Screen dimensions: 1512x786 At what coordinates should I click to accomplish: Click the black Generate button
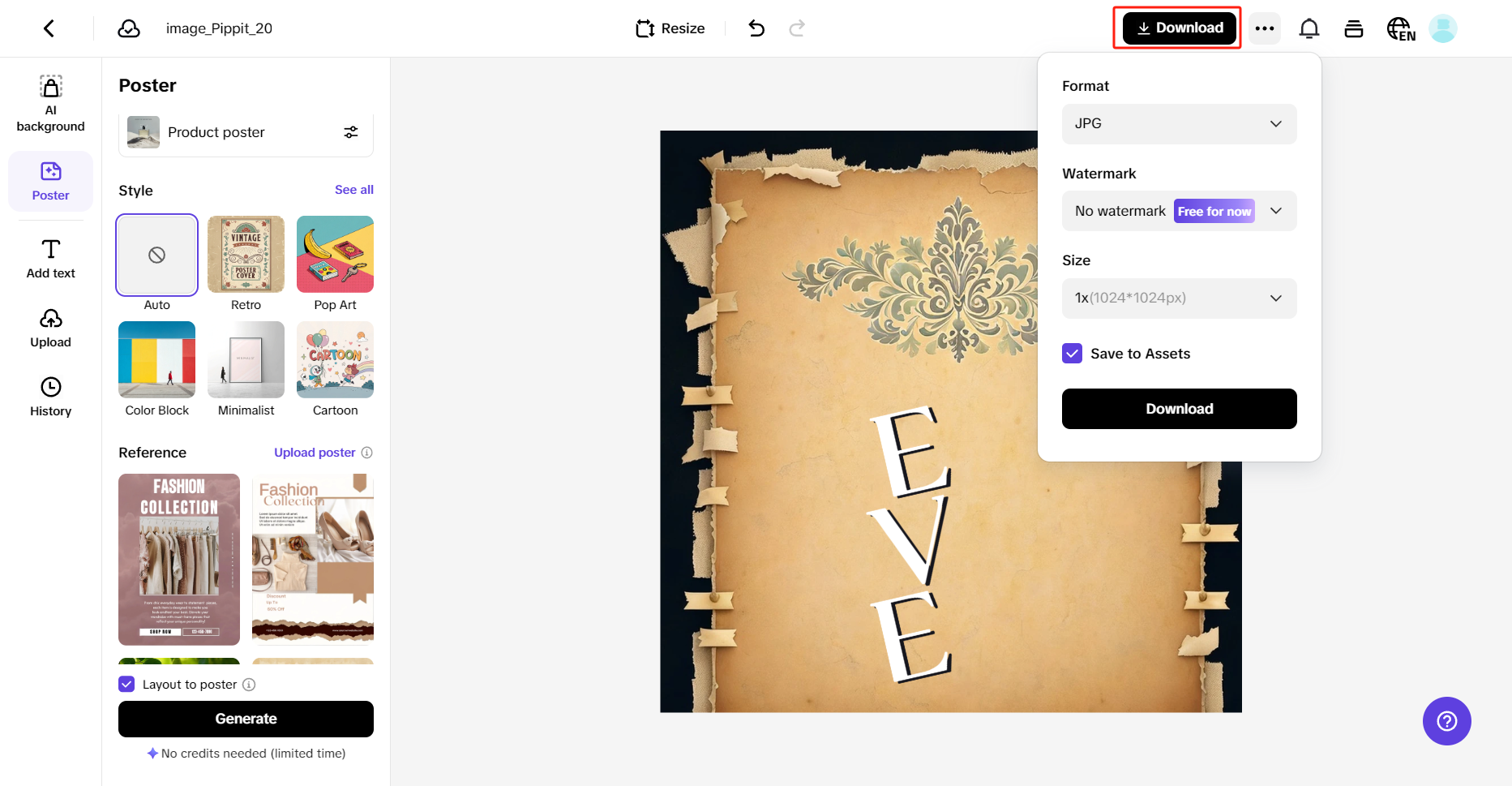pos(246,719)
